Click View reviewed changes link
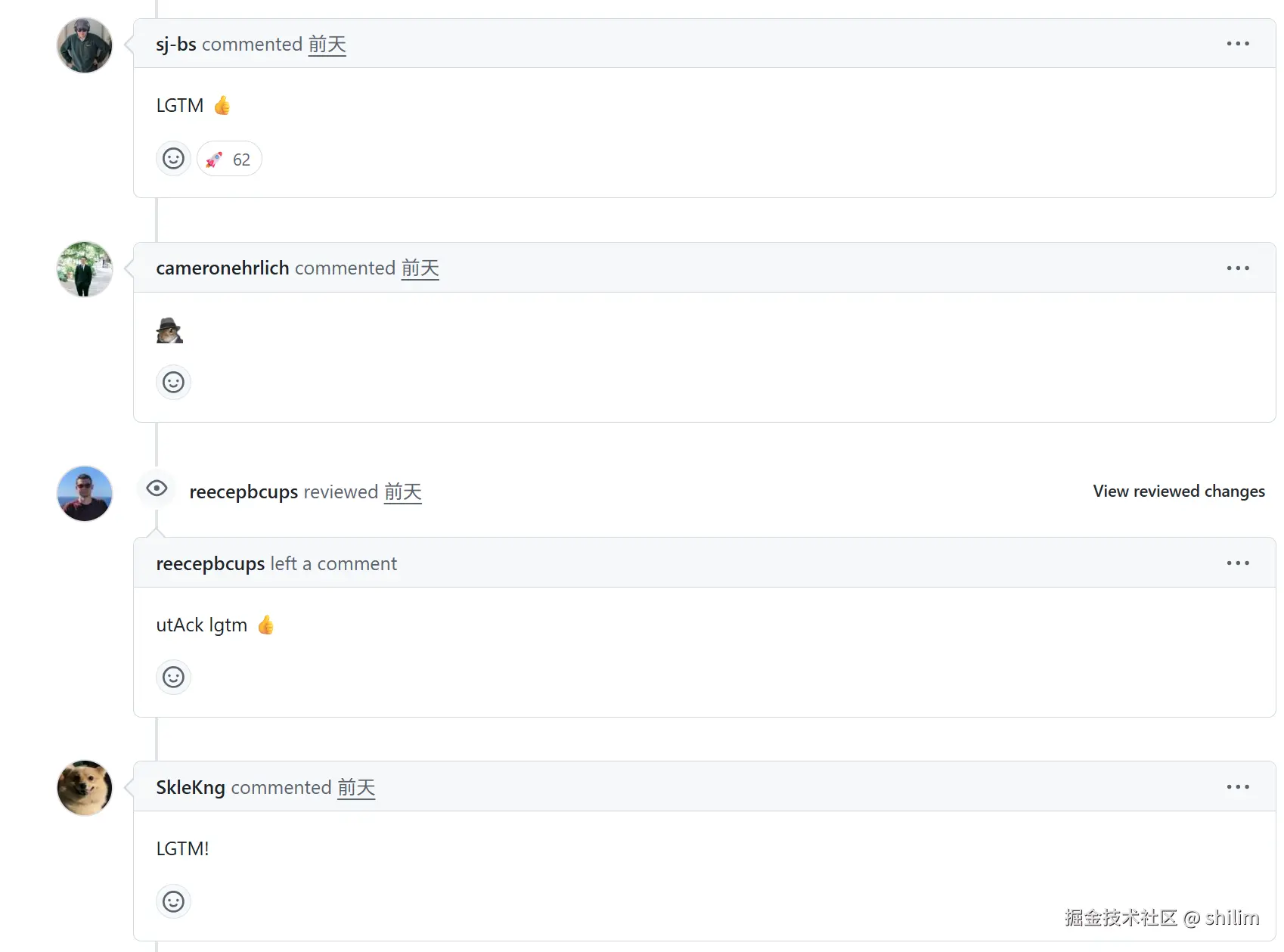Screen dimensions: 1284x952 click(x=1178, y=492)
